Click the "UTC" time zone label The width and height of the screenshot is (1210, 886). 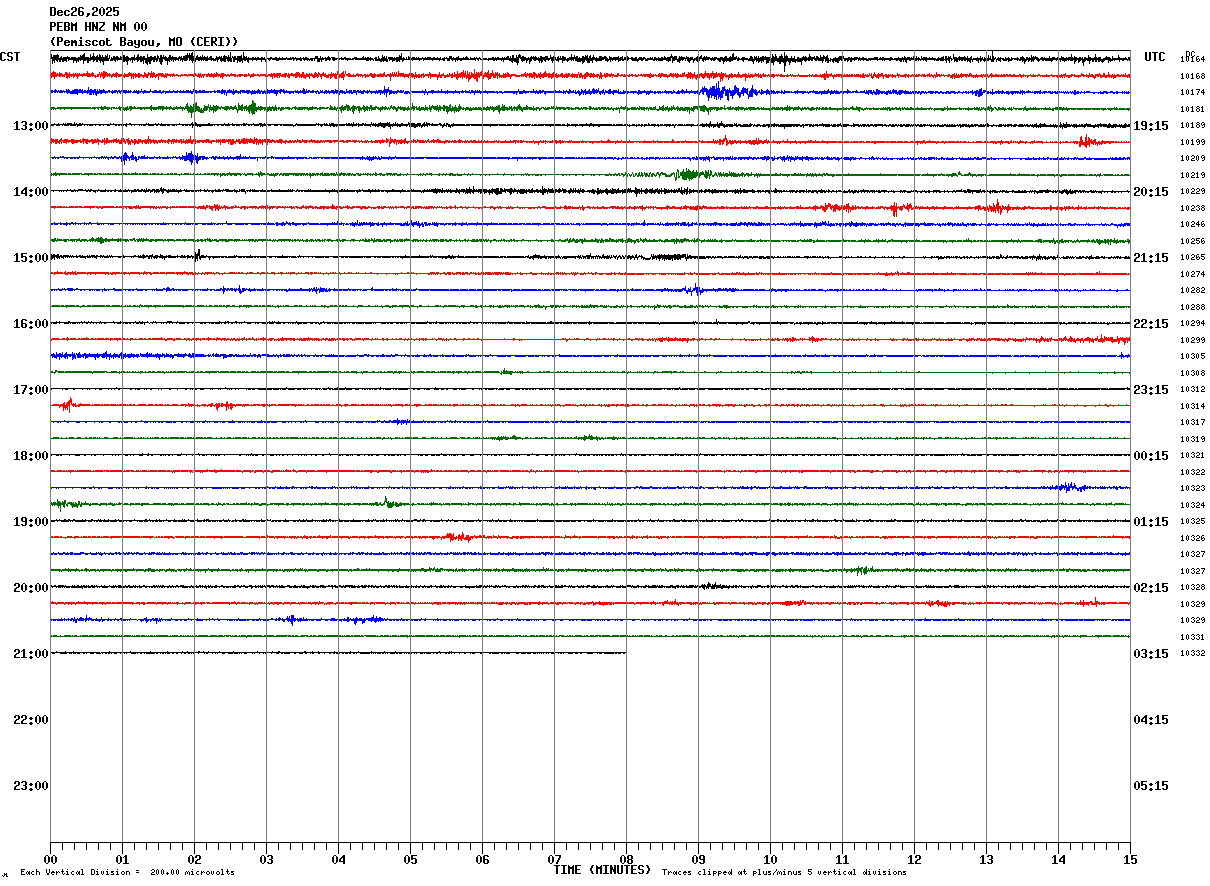click(x=1155, y=57)
